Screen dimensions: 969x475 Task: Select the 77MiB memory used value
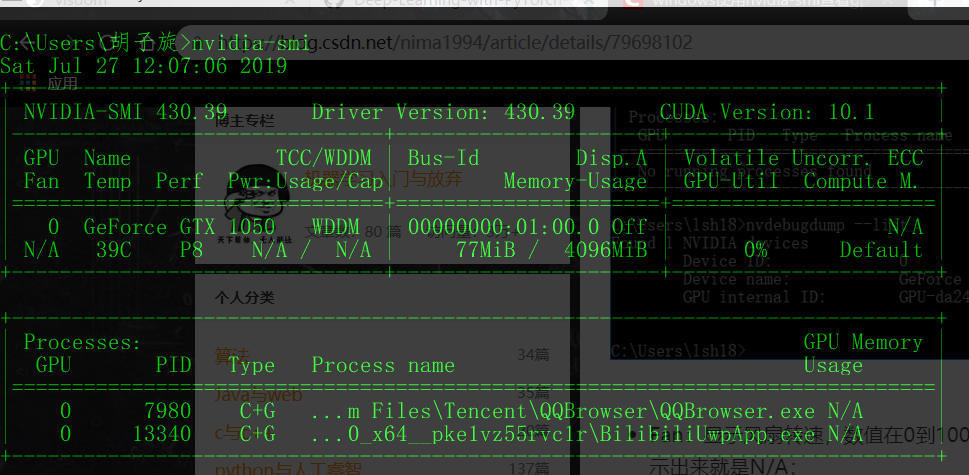tap(486, 250)
